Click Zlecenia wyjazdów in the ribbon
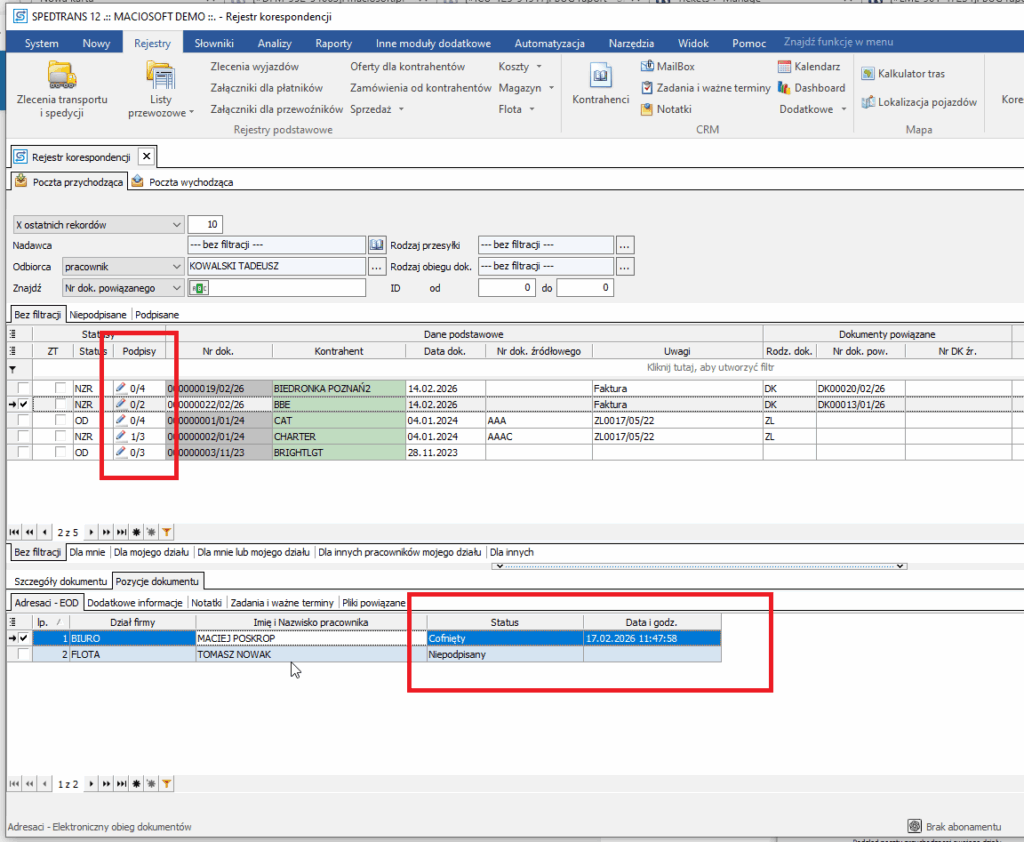The image size is (1024, 842). (254, 66)
